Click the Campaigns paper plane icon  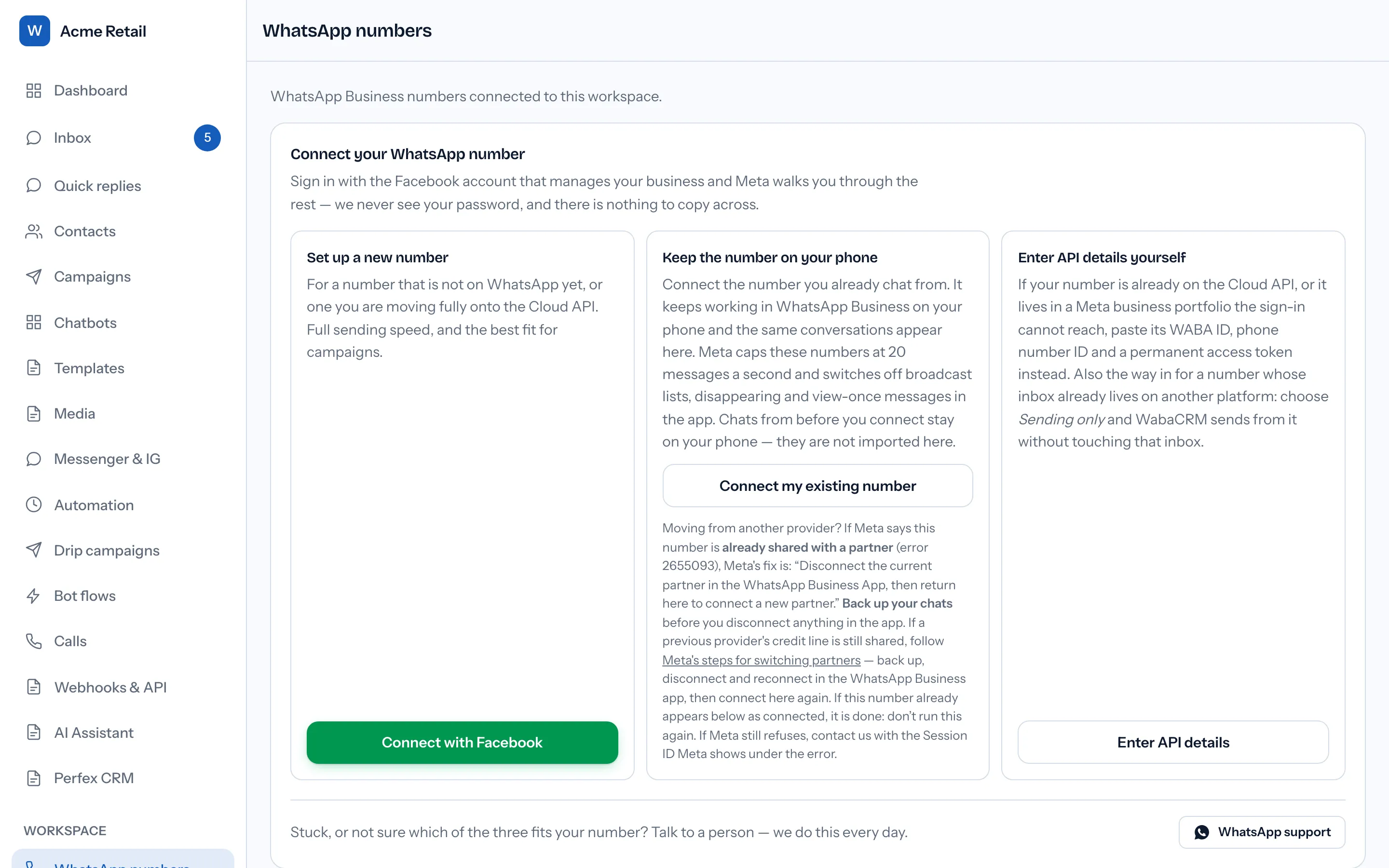[x=34, y=277]
